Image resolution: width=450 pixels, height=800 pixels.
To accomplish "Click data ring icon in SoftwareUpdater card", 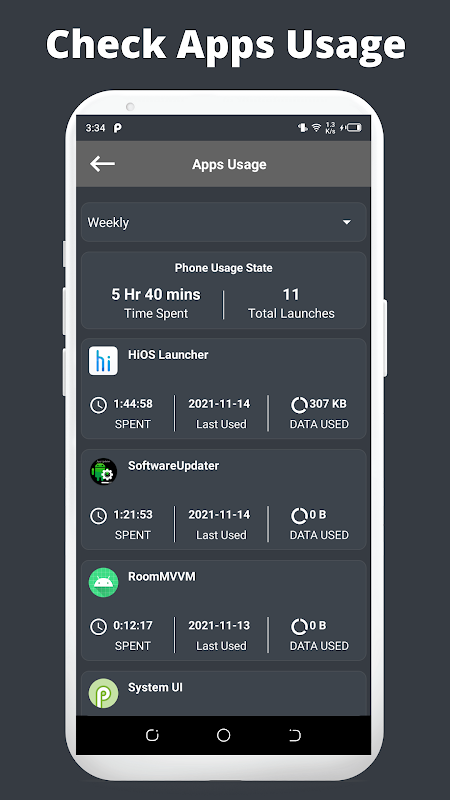I will 299,516.
